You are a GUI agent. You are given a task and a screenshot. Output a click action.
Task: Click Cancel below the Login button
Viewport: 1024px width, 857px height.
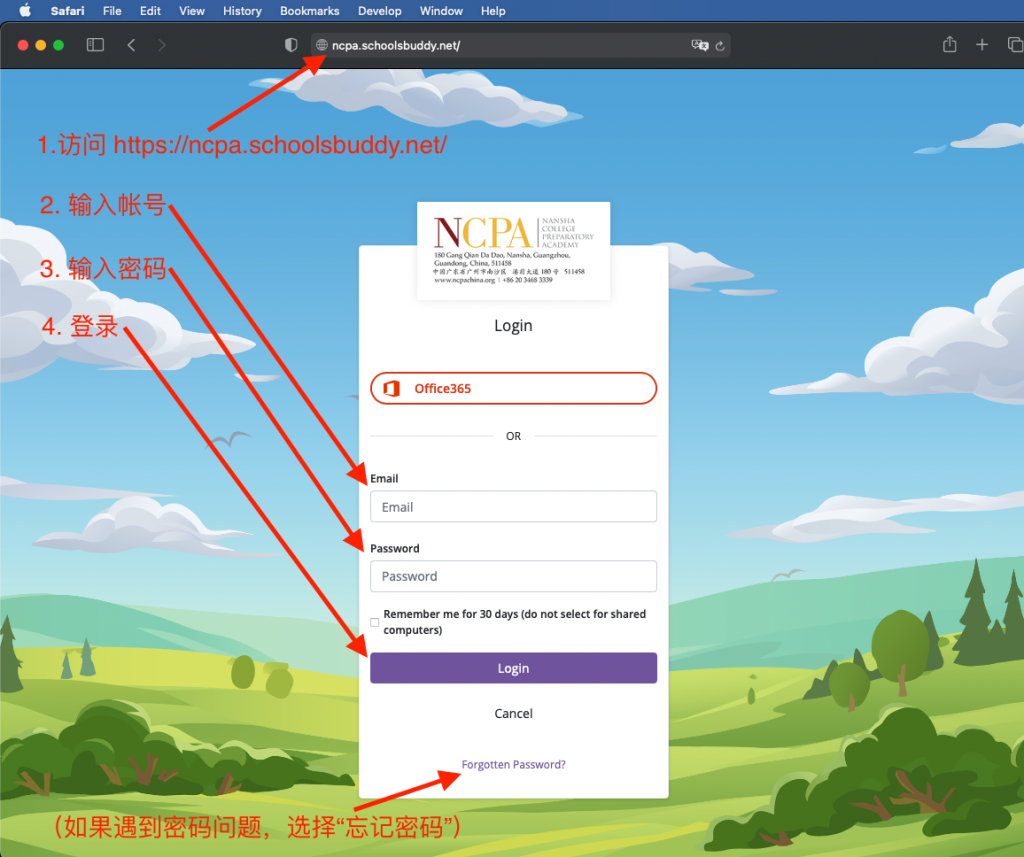click(513, 713)
